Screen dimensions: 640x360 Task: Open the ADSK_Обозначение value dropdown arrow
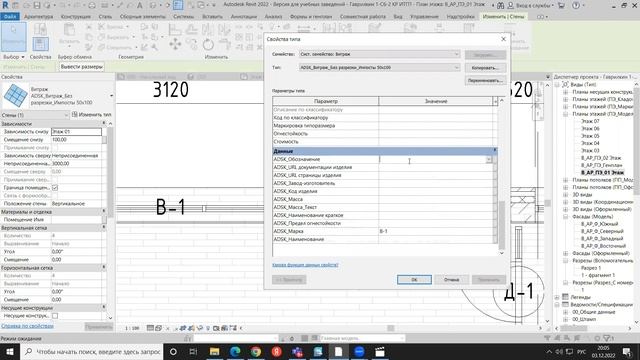(489, 160)
